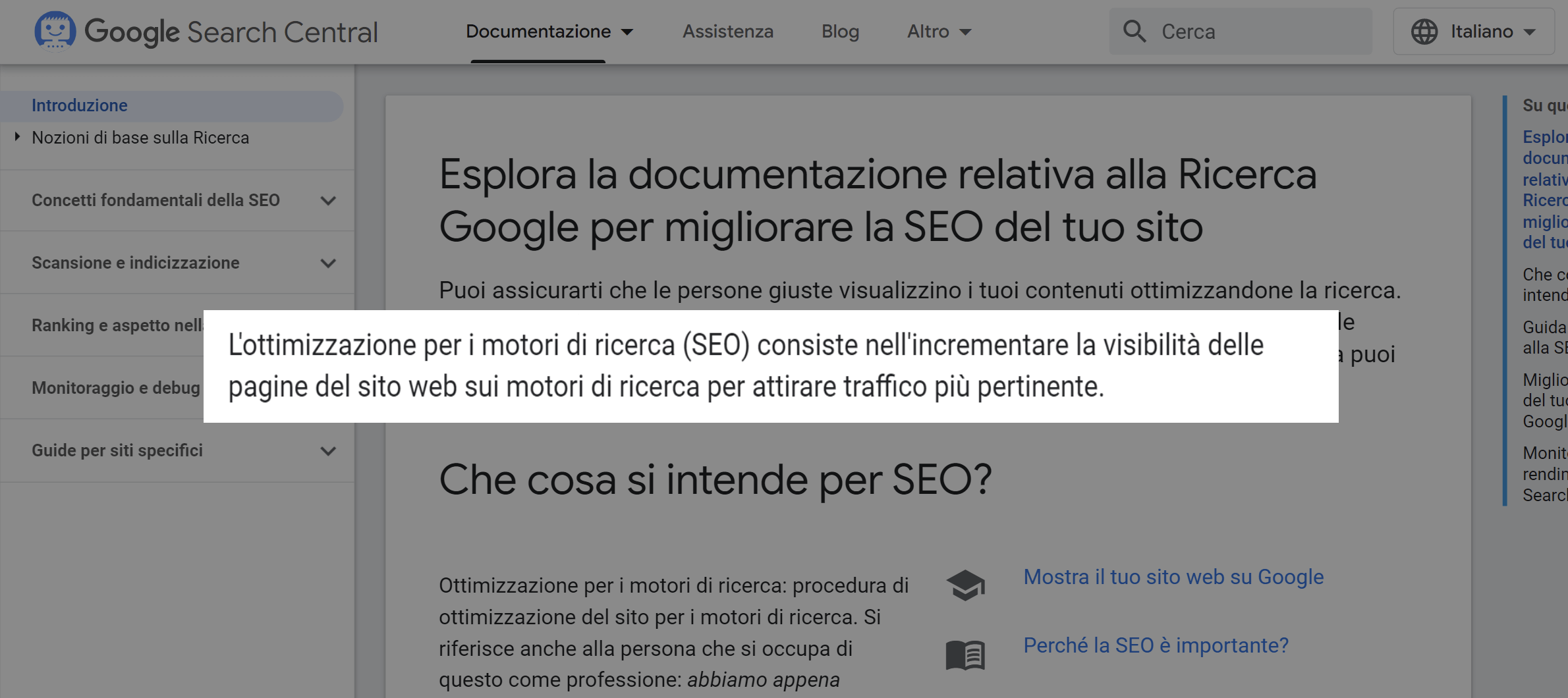Image resolution: width=1568 pixels, height=698 pixels.
Task: Click the Google Search Central mascot logo
Action: point(55,30)
